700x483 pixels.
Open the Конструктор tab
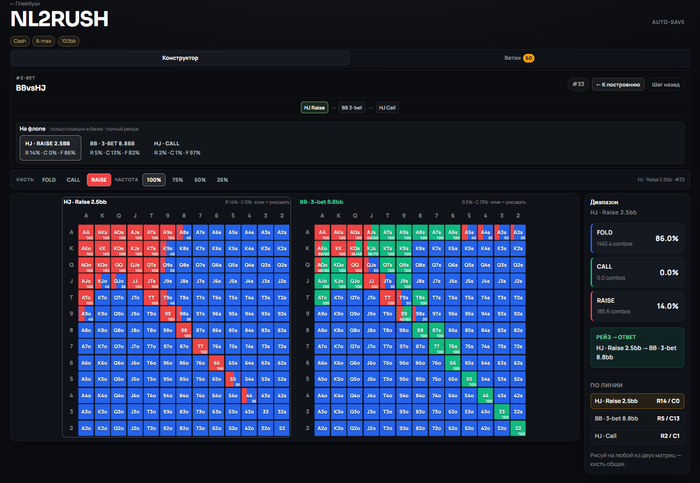(x=180, y=58)
